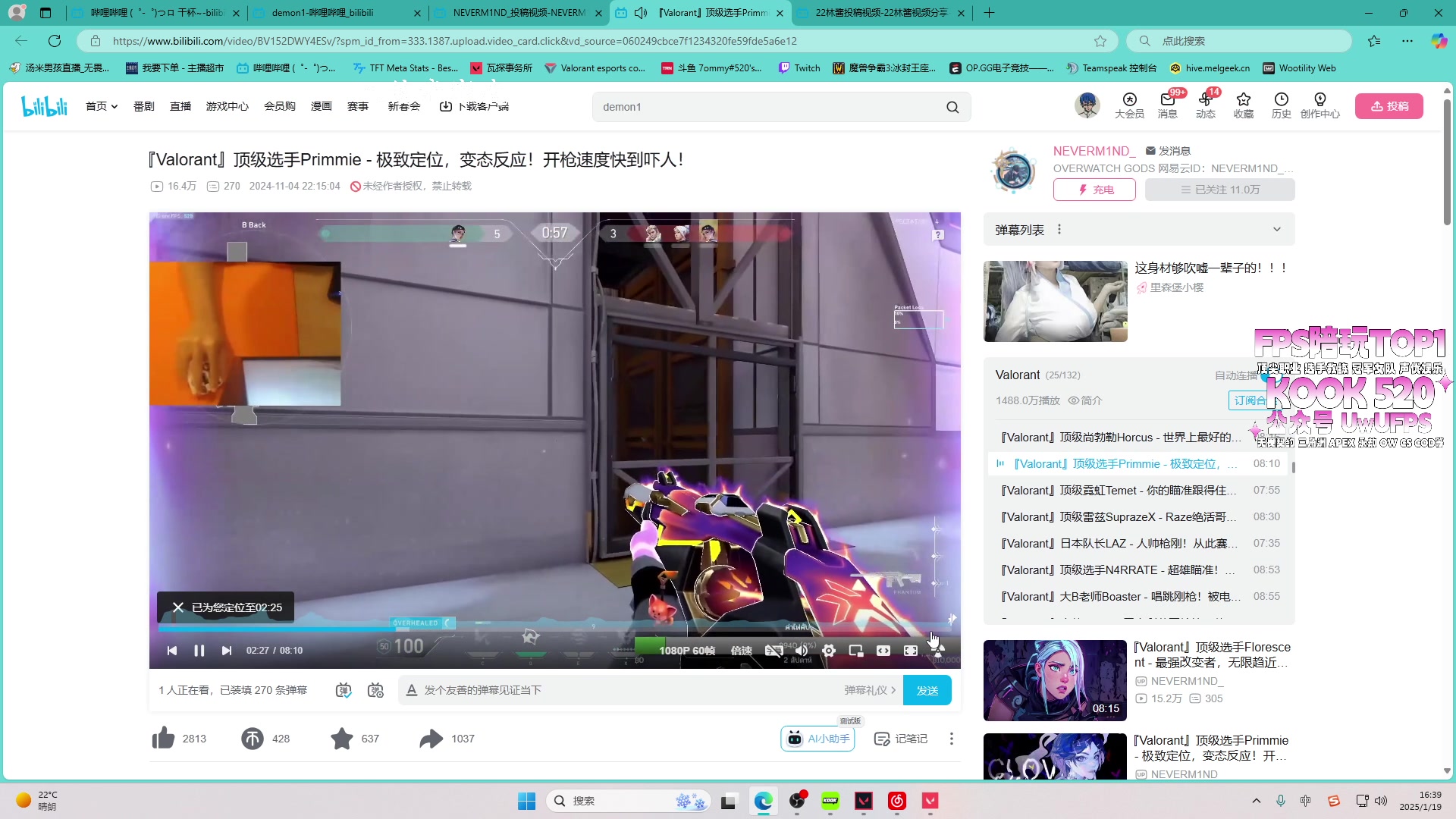Open more options three-dot menu below video
Viewport: 1456px width, 819px height.
point(952,739)
